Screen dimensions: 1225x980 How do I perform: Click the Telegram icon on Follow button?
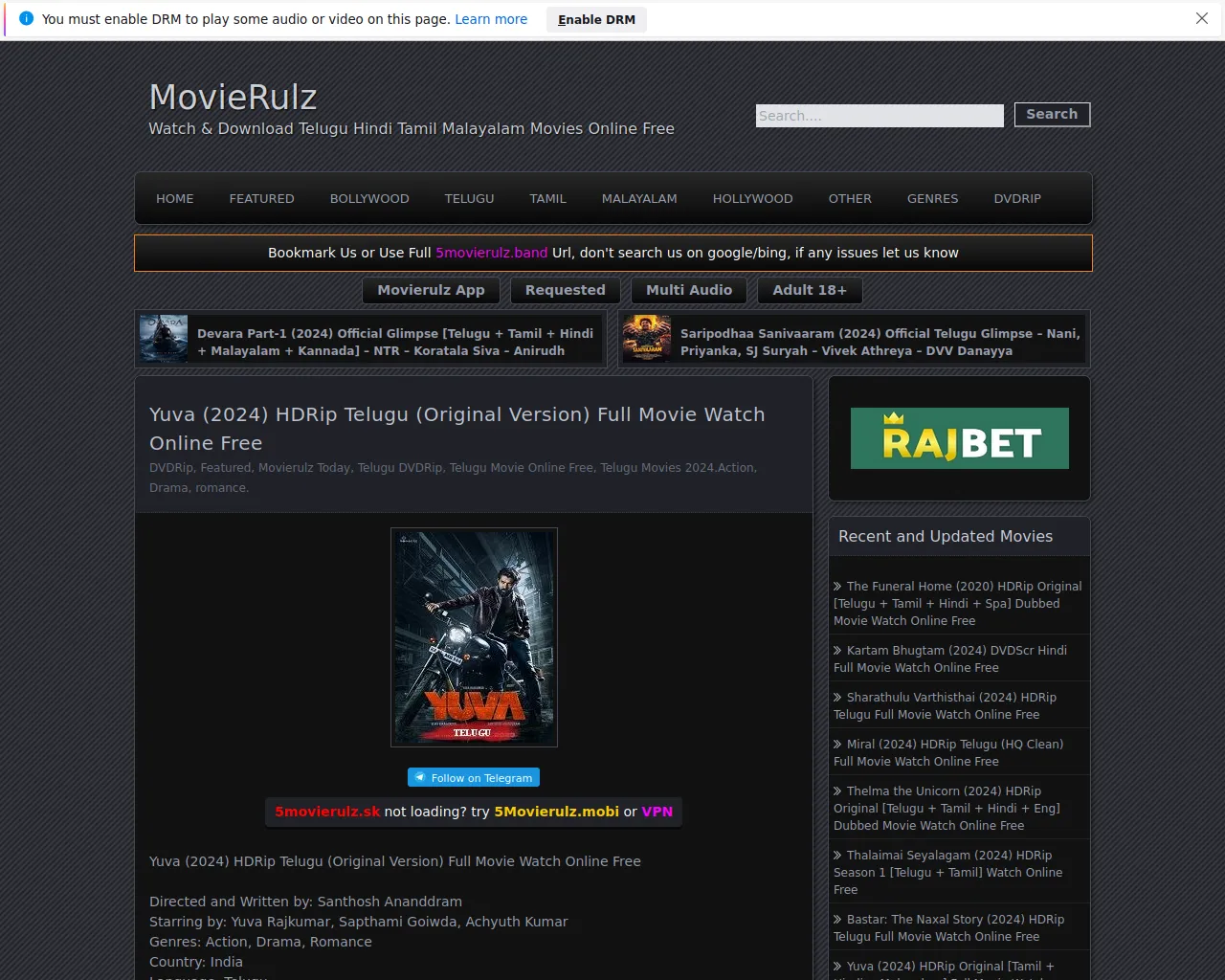[420, 778]
